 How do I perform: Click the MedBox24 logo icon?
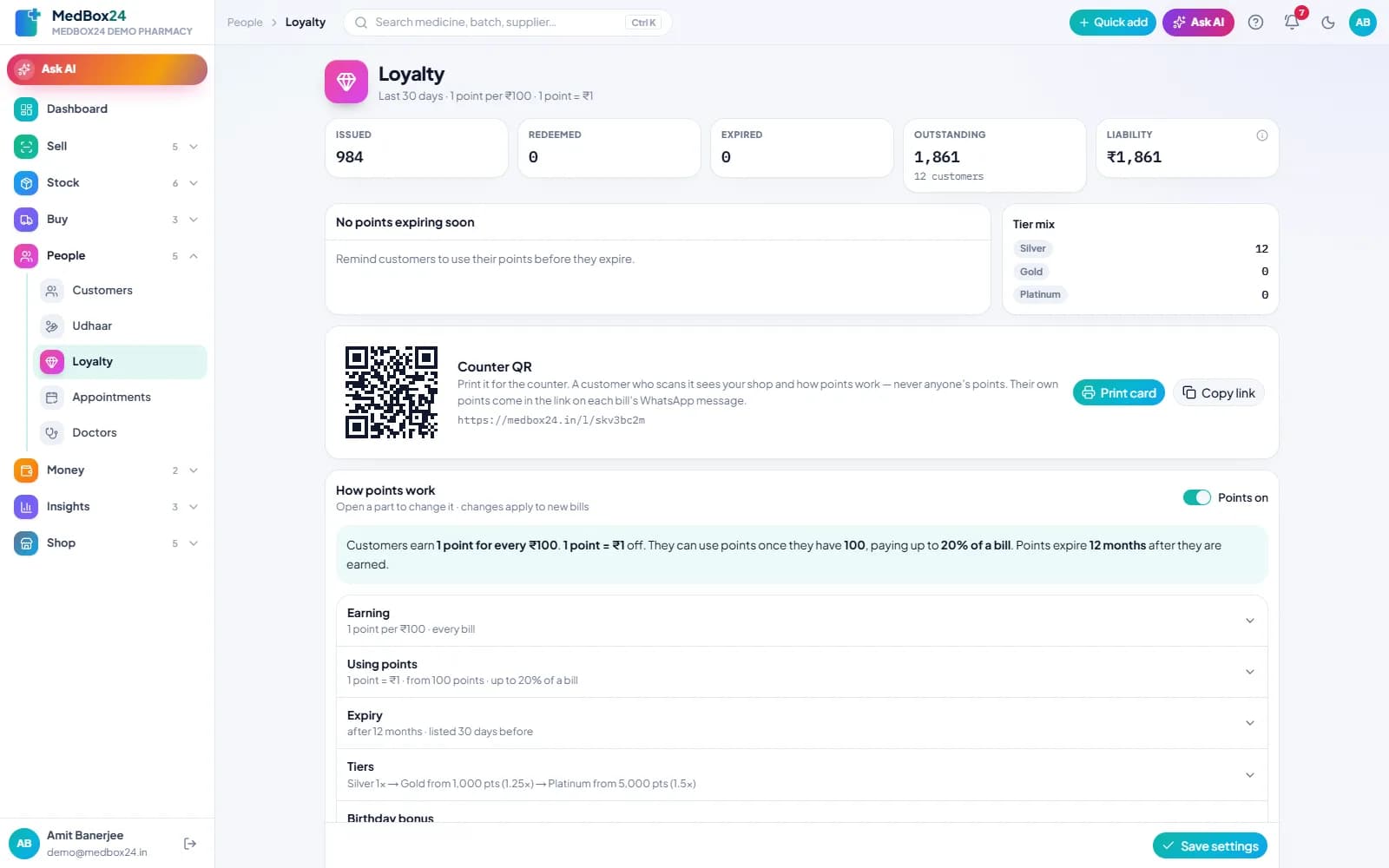(x=27, y=23)
